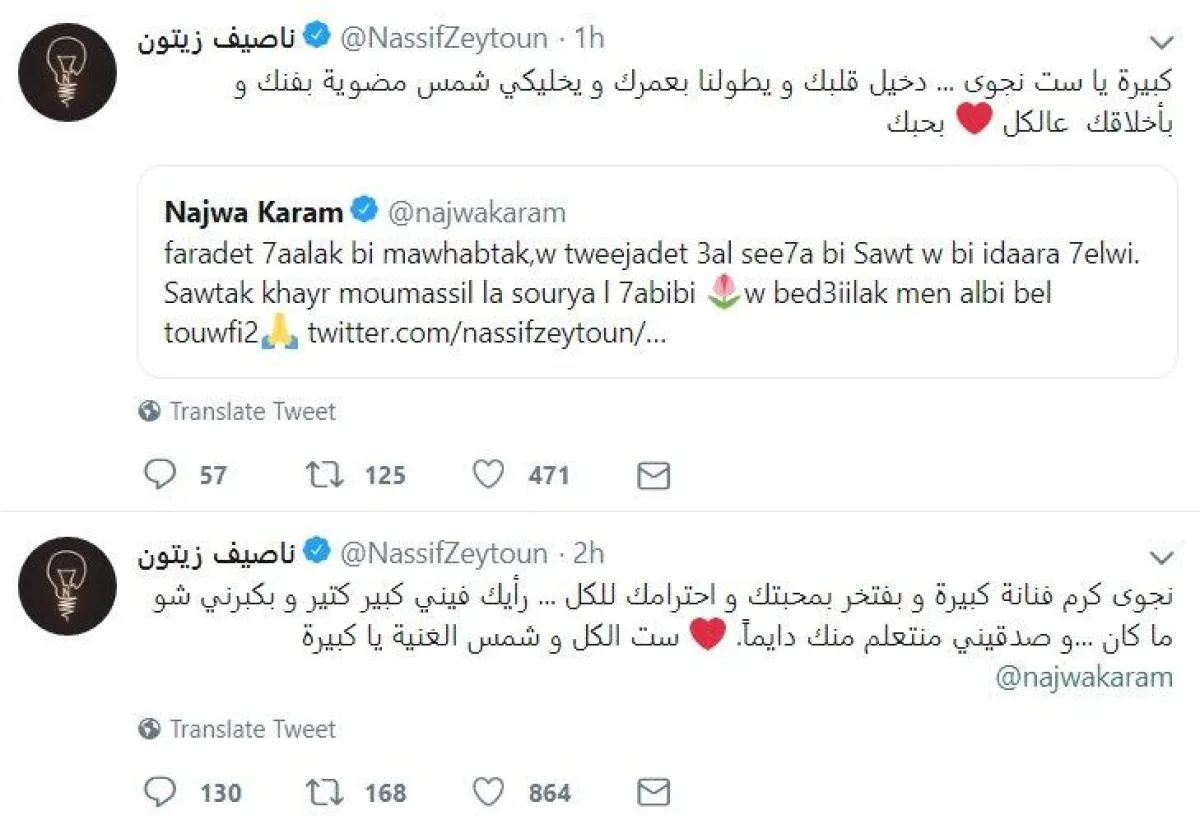Screen dimensions: 1200x825
Task: Retweet the tweet with 168 retweets
Action: pyautogui.click(x=323, y=794)
